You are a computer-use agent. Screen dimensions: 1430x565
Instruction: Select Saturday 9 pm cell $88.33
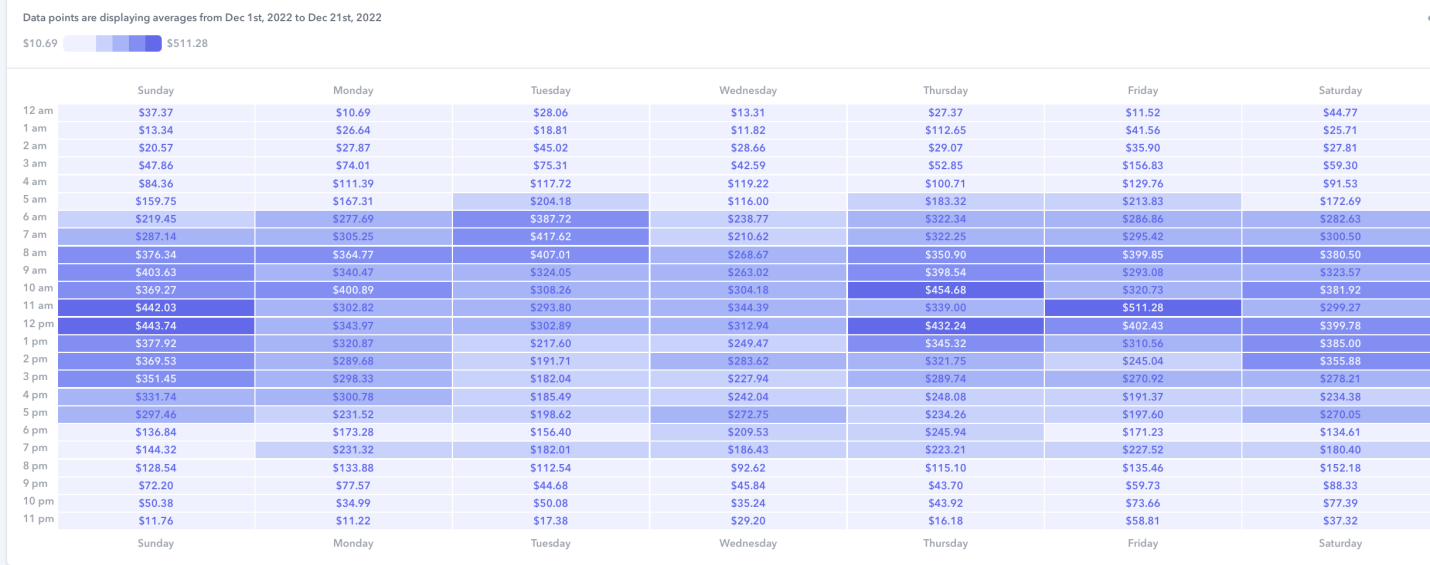1336,485
